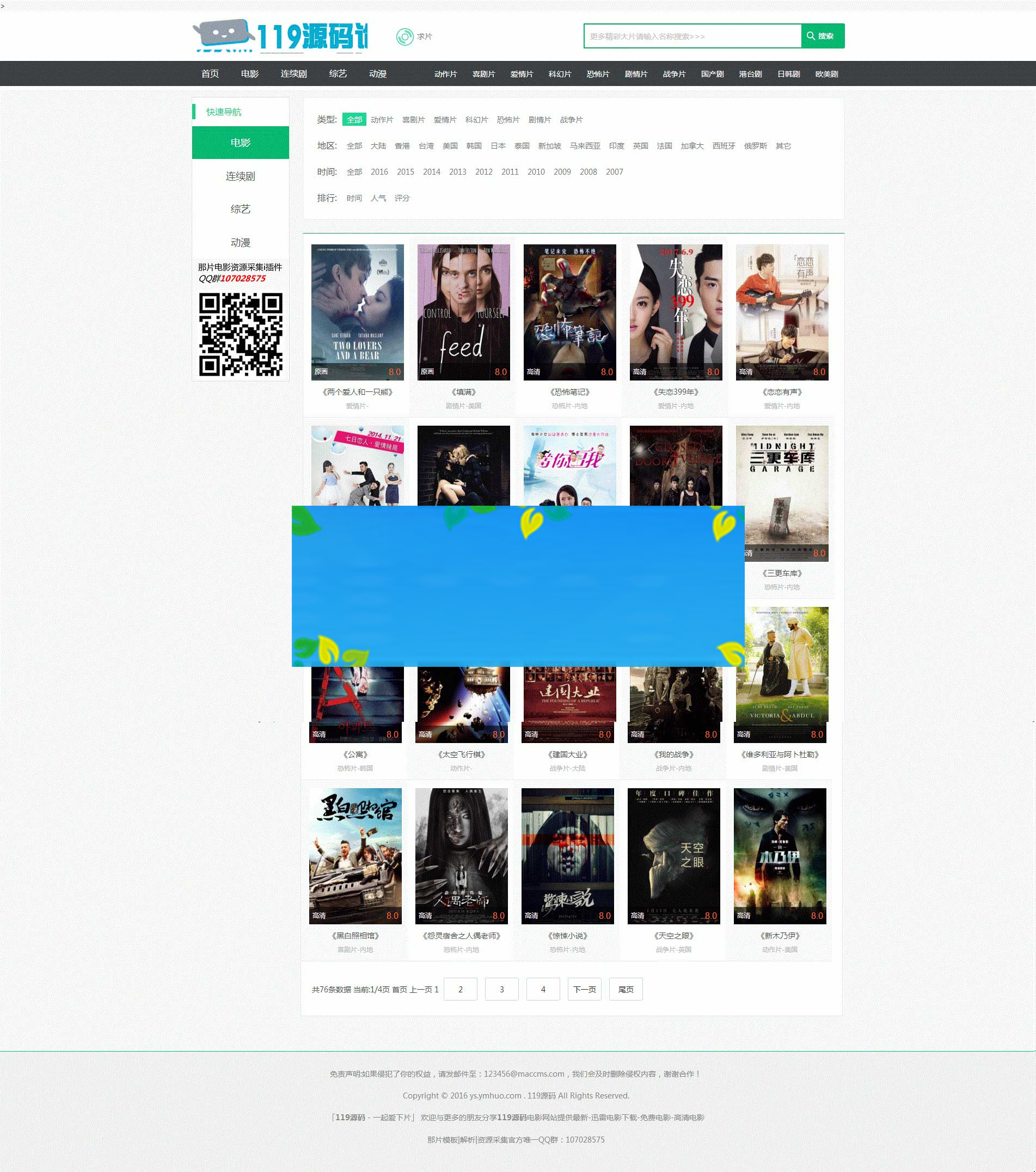
Task: Open the feed movie poster
Action: 463,312
